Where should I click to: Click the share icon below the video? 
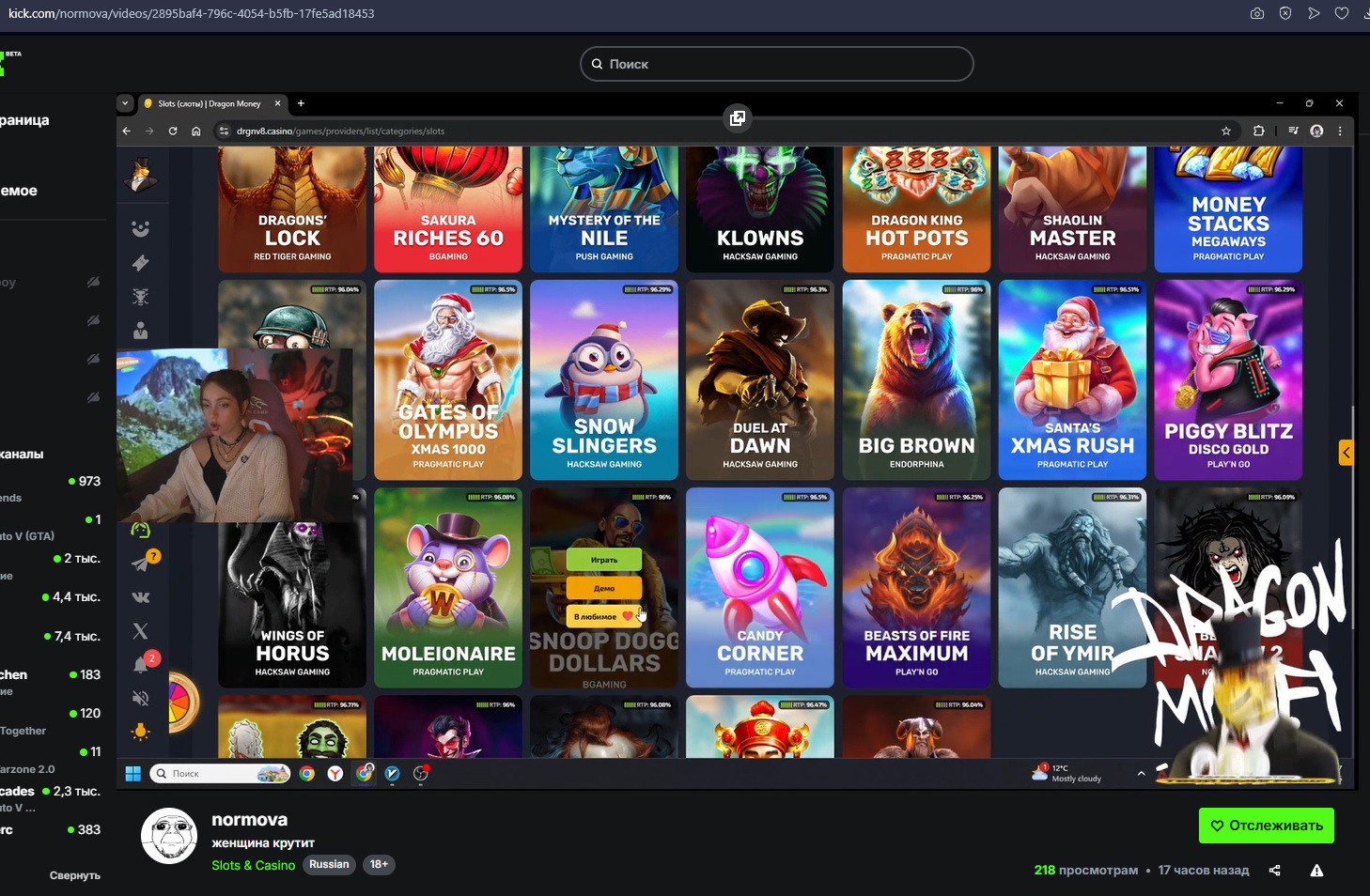click(x=1274, y=871)
